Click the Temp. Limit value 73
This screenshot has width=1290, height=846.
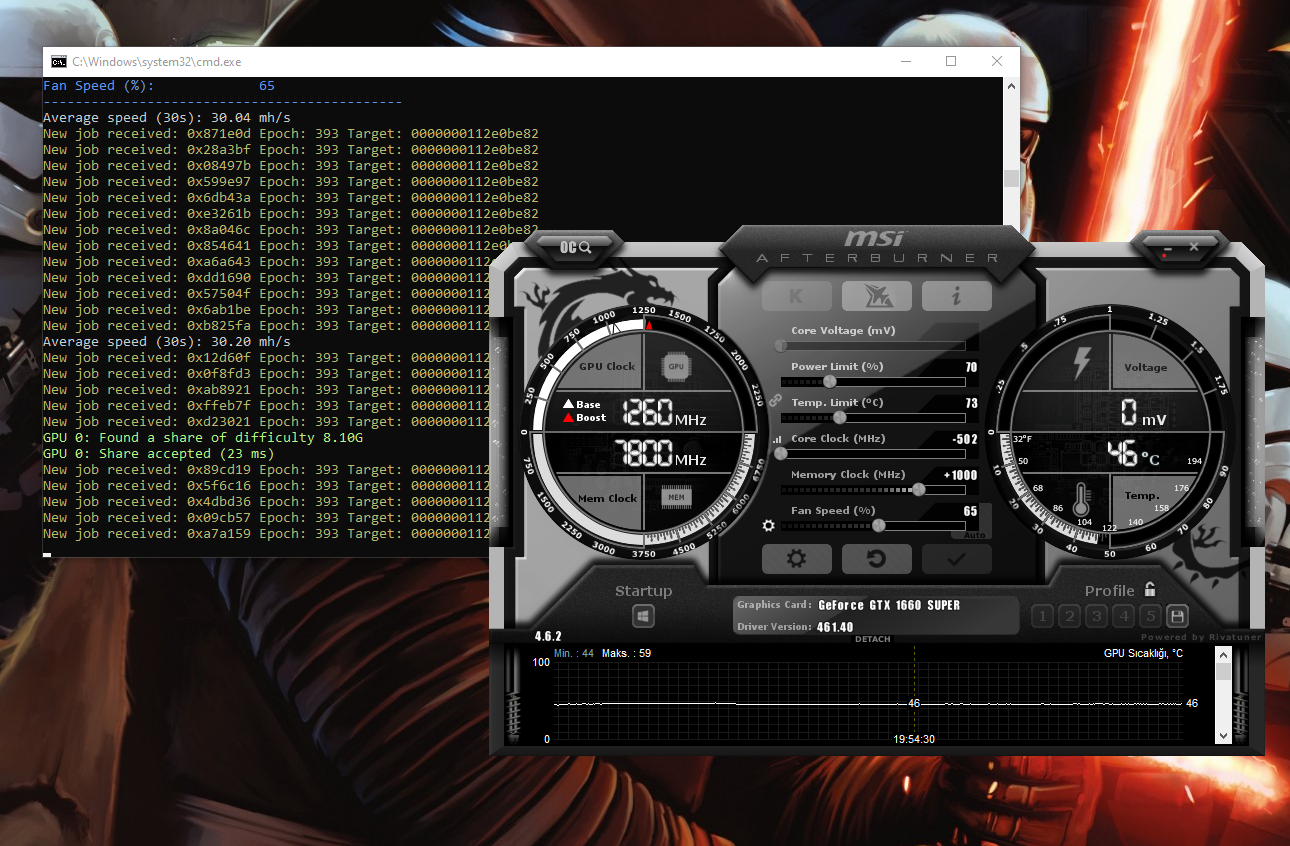tap(971, 403)
